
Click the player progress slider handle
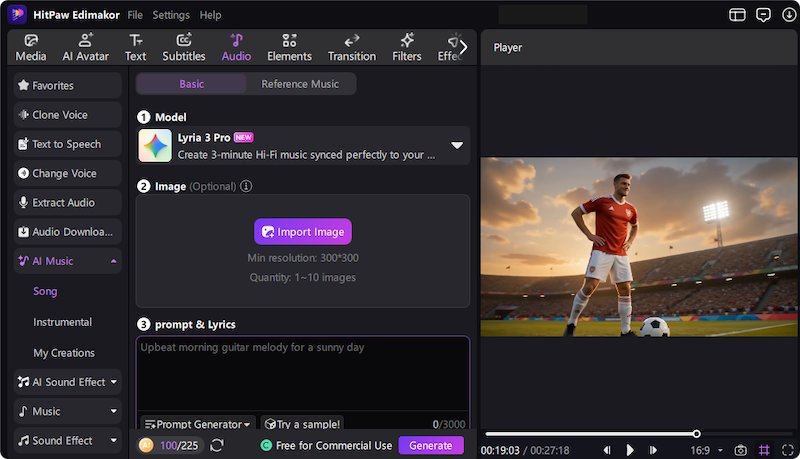[x=696, y=434]
